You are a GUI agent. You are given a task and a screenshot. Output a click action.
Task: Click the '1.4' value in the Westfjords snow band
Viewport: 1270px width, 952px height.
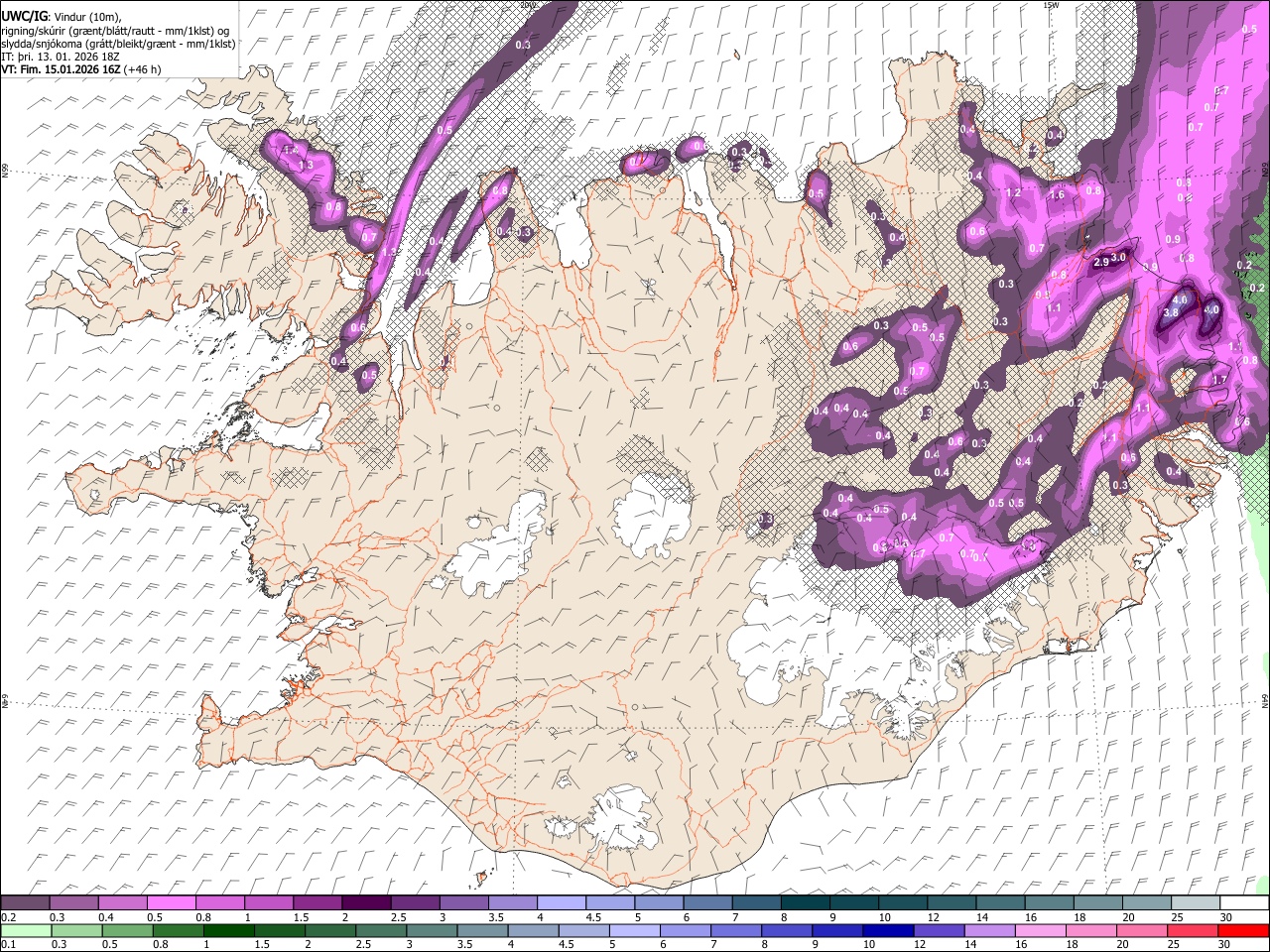[290, 150]
